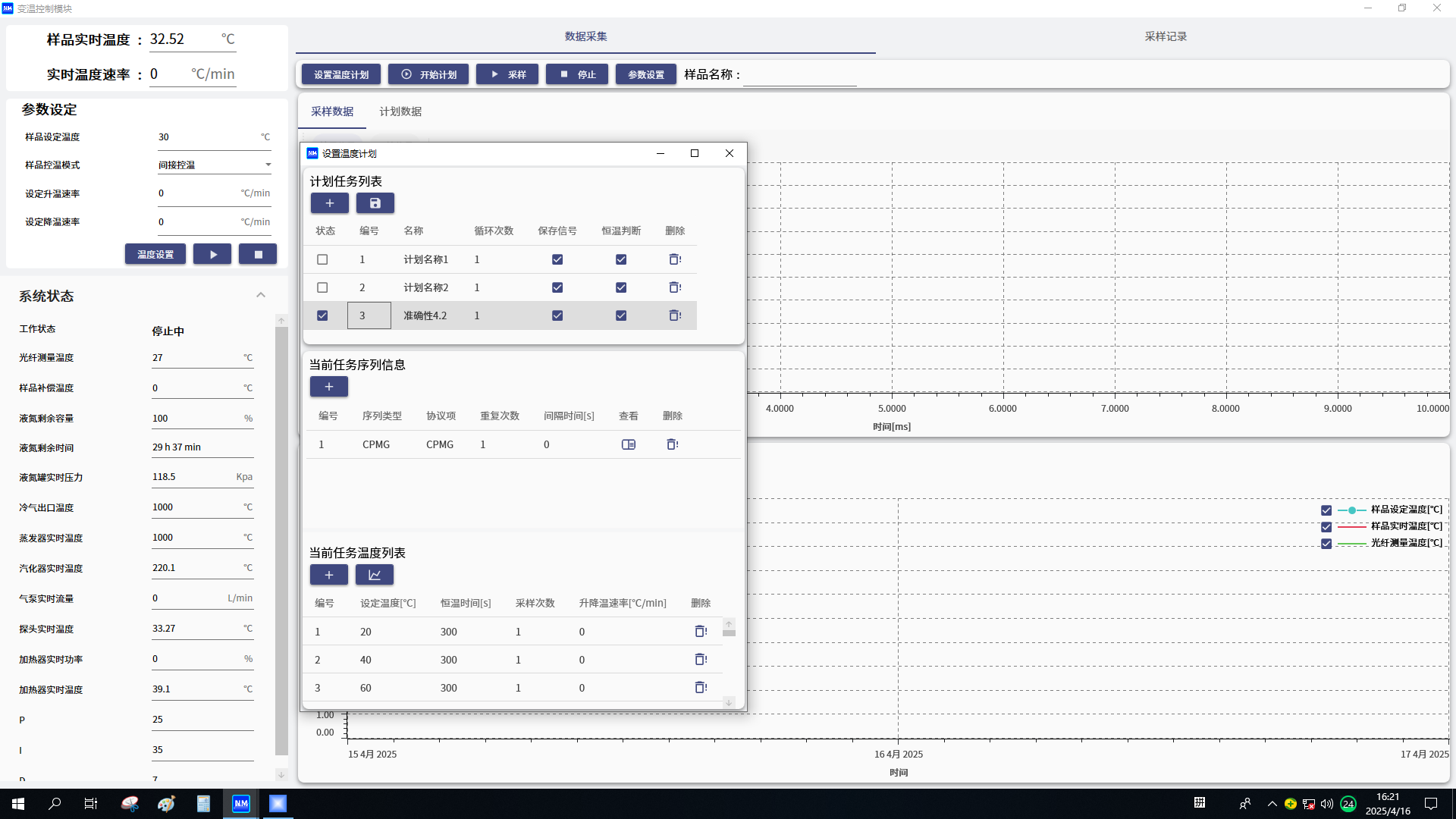The width and height of the screenshot is (1456, 819).
Task: Switch to the 采样记录 tab
Action: click(x=1166, y=36)
